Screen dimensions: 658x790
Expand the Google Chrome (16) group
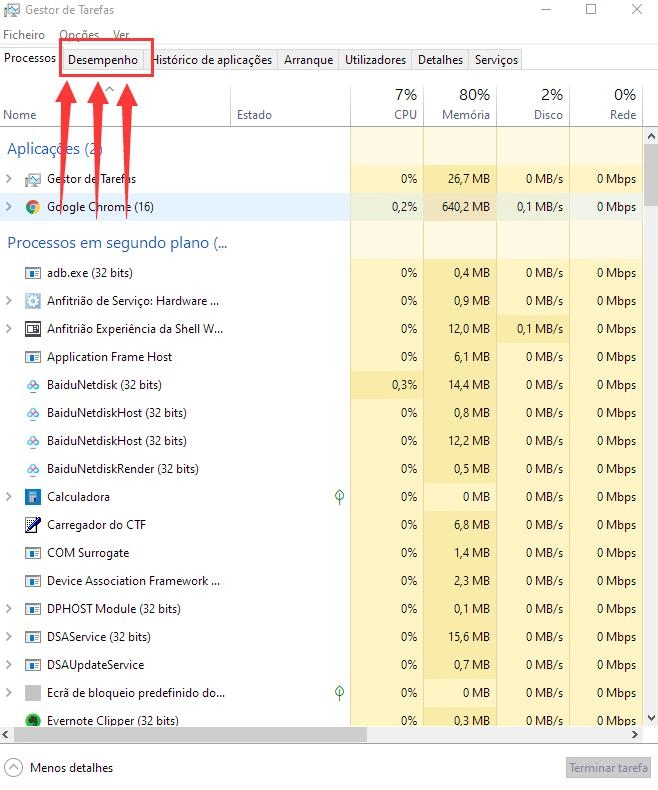9,207
